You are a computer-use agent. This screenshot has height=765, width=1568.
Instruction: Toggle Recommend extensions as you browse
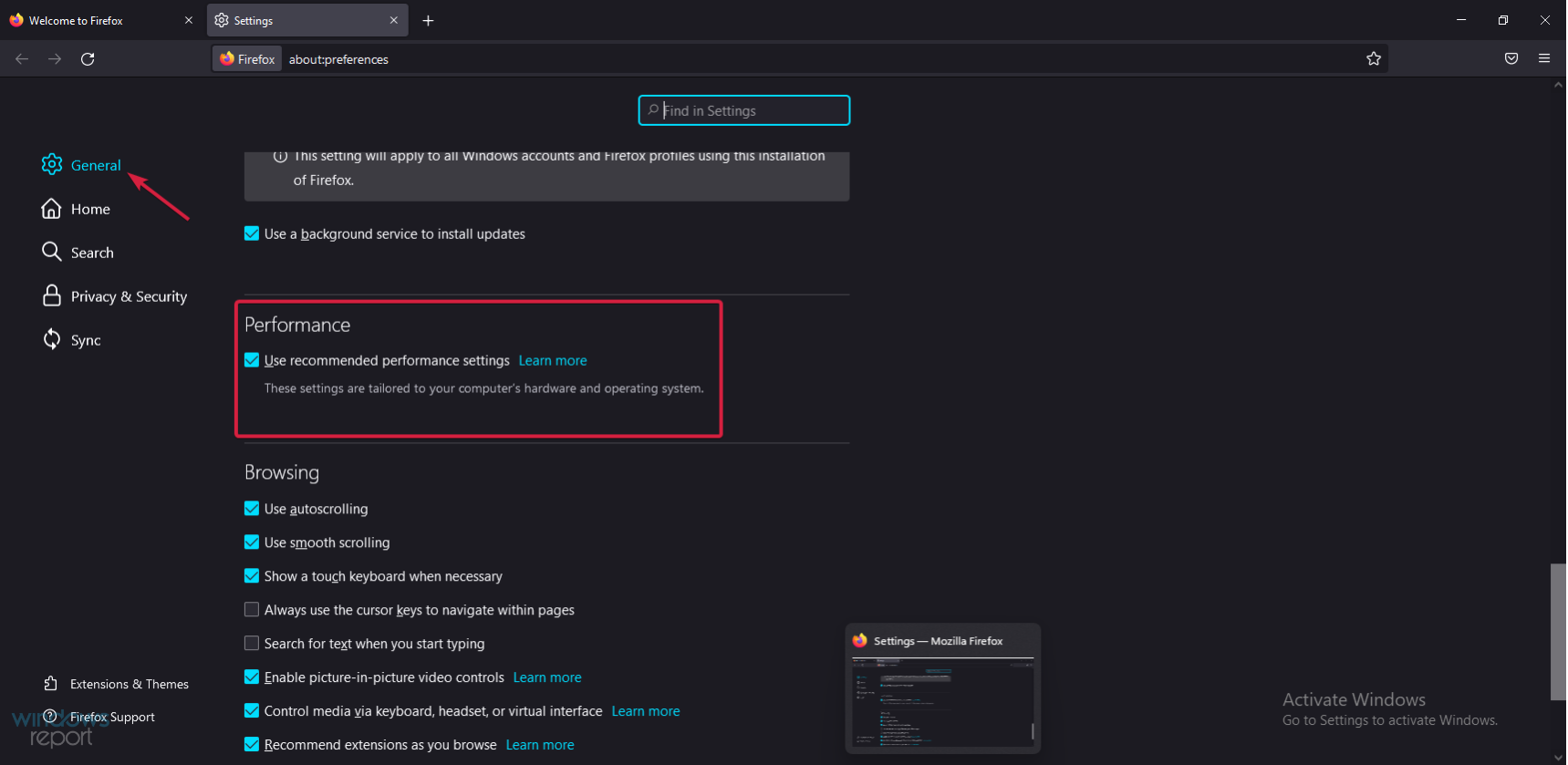click(x=252, y=745)
